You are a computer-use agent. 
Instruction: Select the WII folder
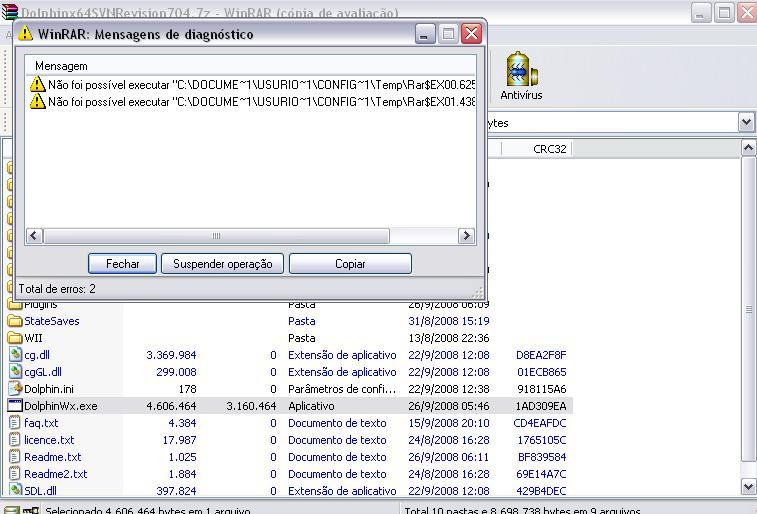pos(33,338)
